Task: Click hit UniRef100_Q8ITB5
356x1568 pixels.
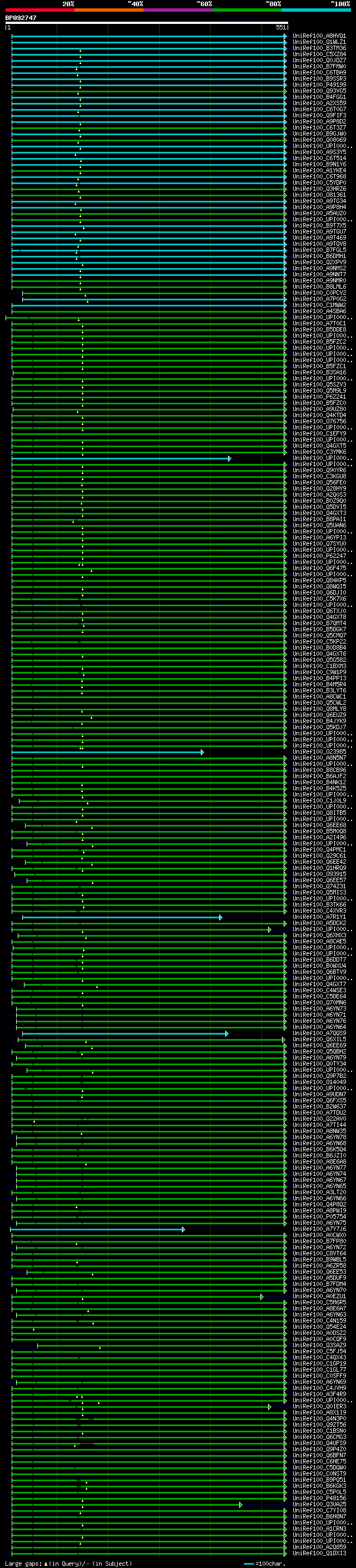Action: 319,813
